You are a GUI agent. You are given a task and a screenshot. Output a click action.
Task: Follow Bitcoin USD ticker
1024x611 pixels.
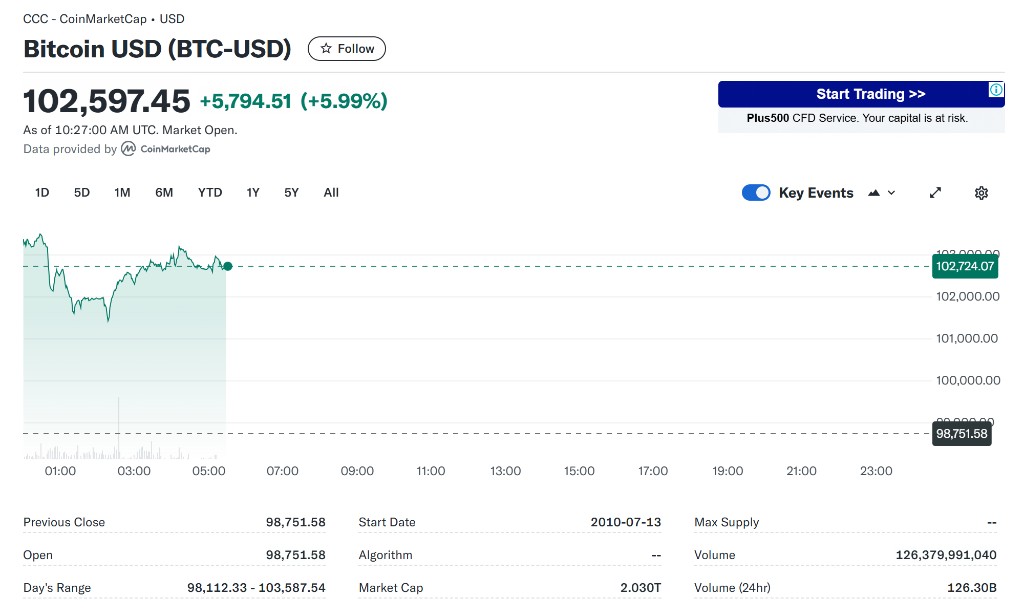click(x=347, y=49)
